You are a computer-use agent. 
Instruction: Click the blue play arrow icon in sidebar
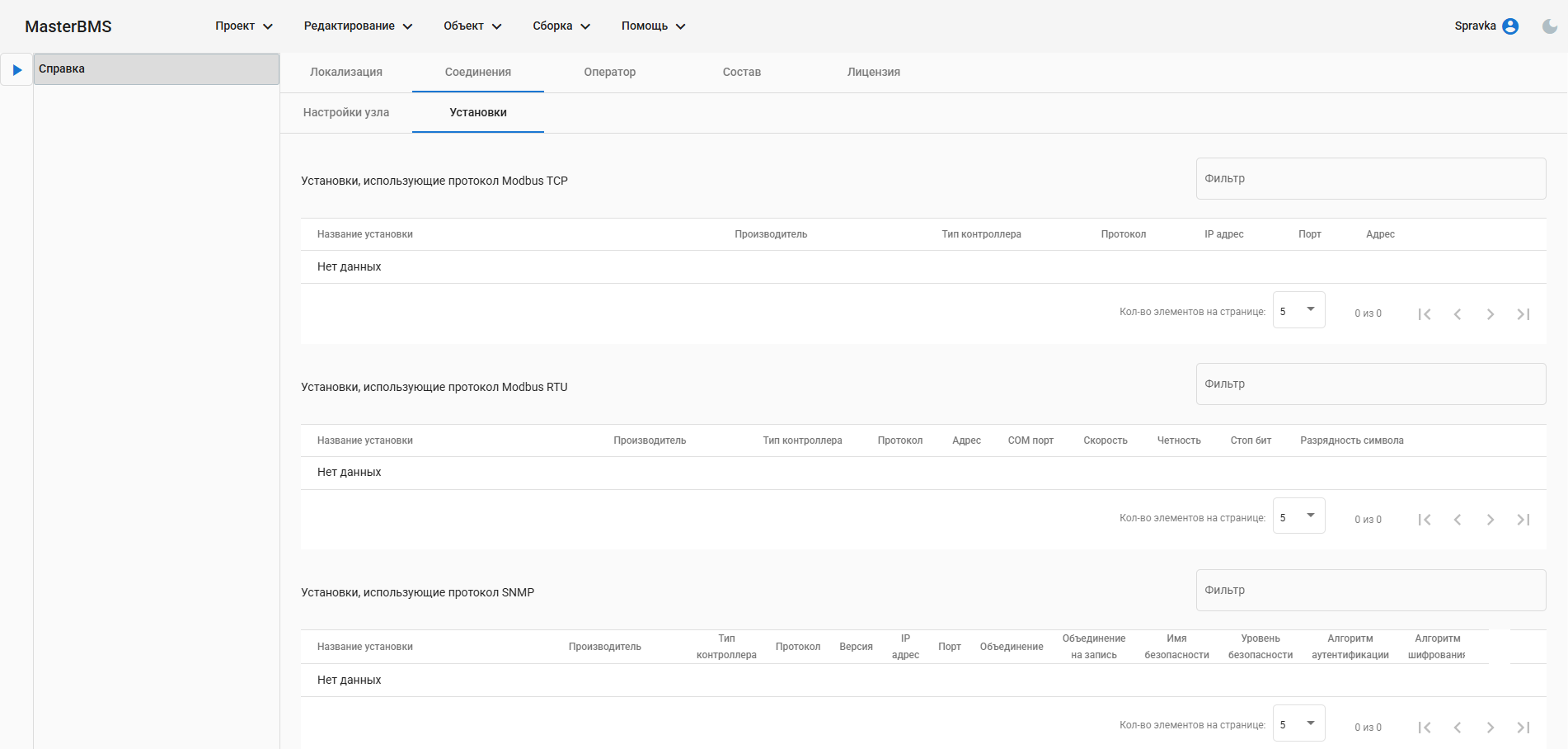tap(16, 70)
